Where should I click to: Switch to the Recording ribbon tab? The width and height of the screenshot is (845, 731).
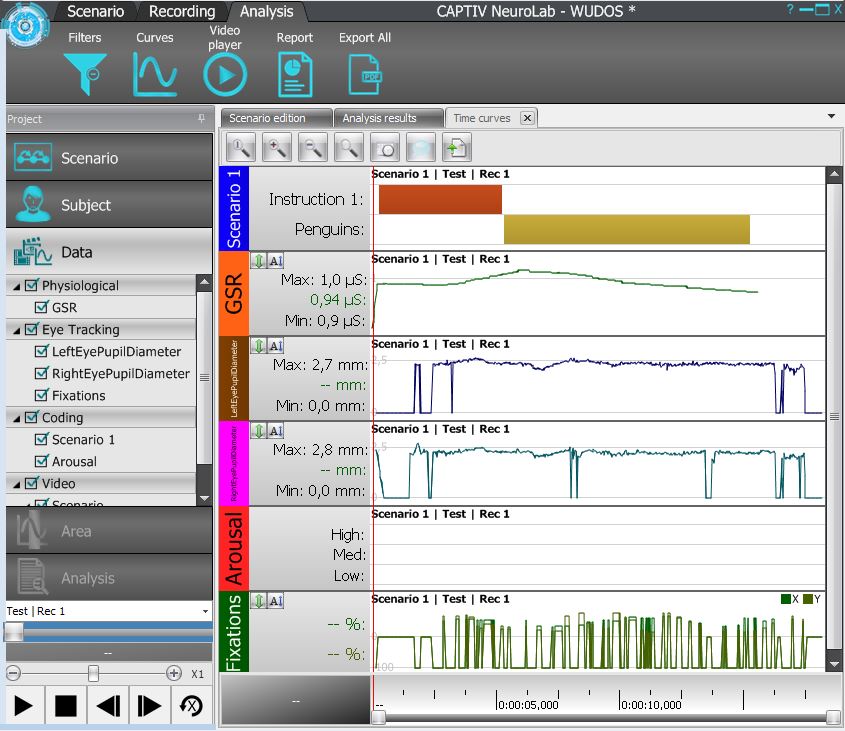(x=182, y=11)
